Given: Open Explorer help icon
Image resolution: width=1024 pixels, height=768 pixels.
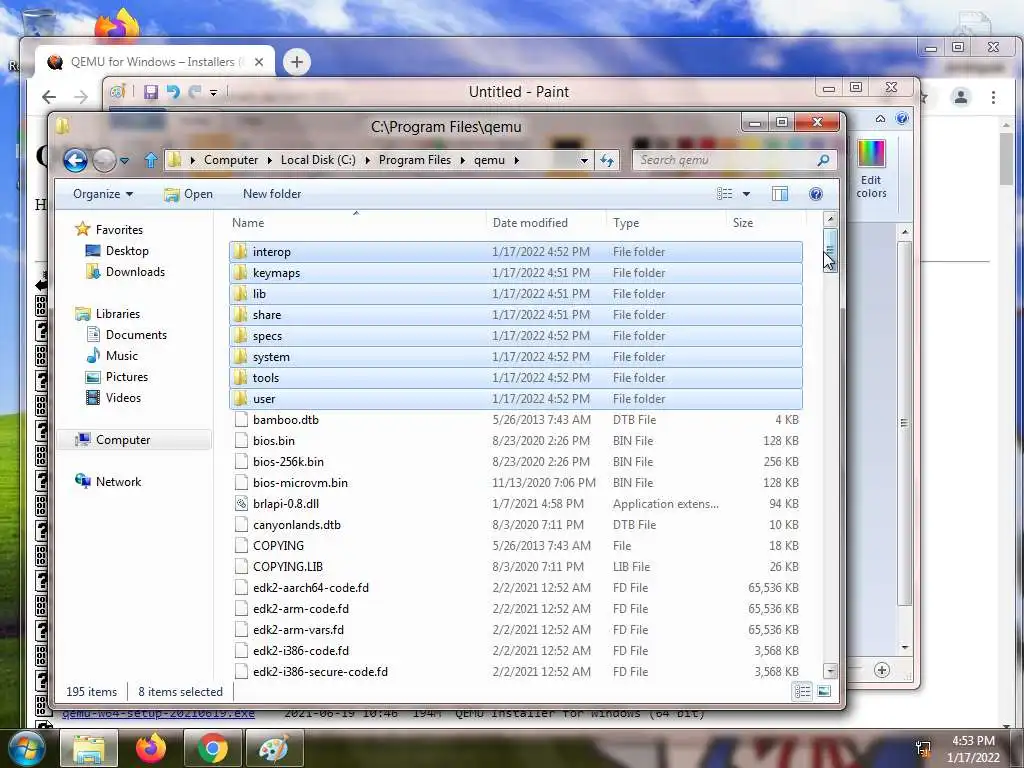Looking at the screenshot, I should [x=816, y=194].
